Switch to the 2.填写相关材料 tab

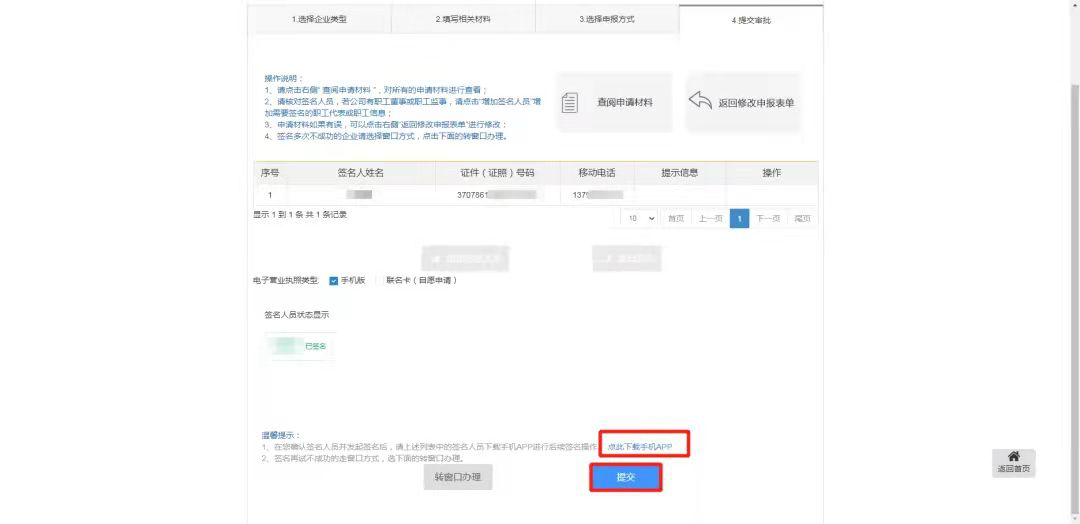[x=463, y=19]
